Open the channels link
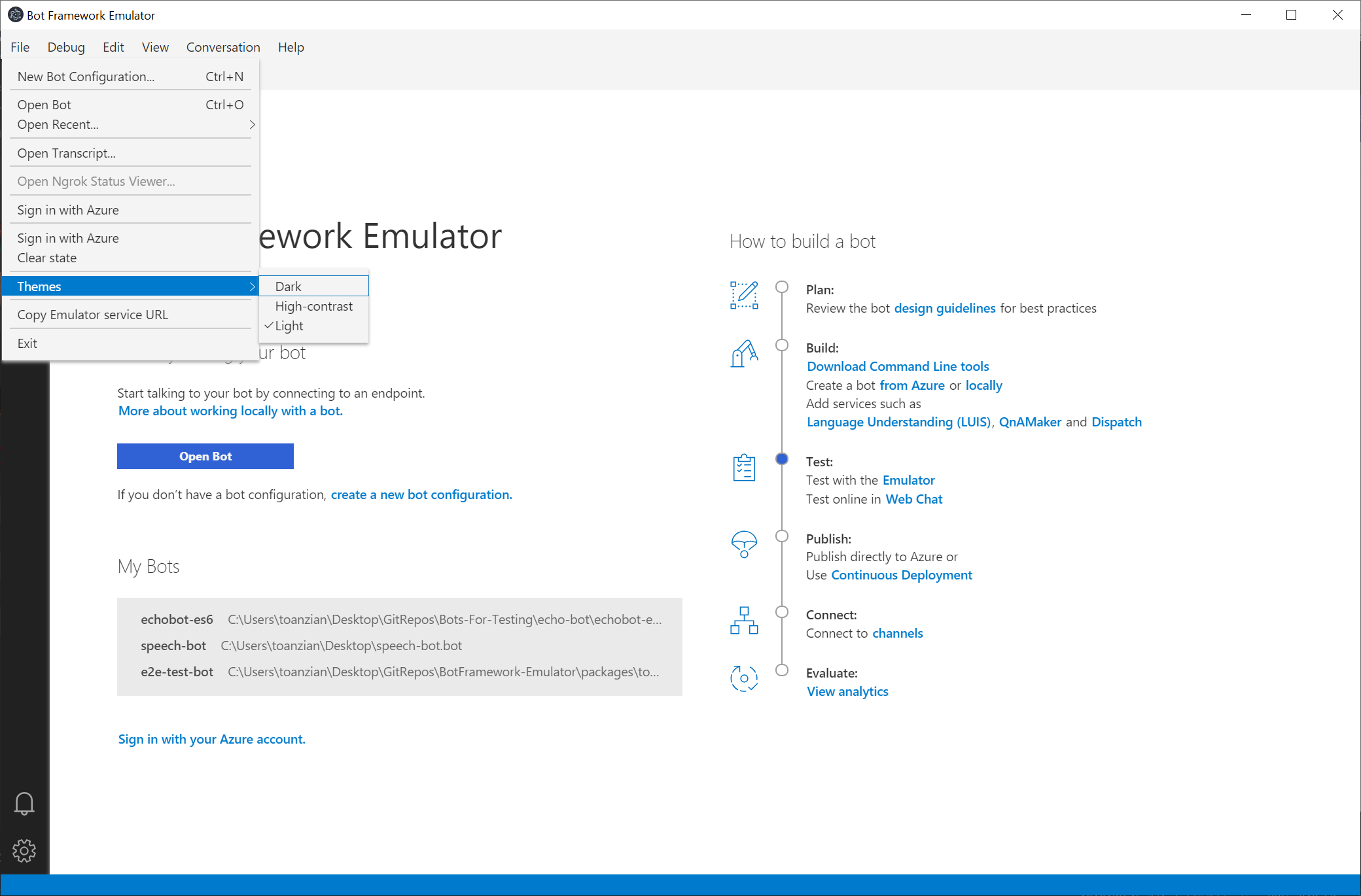 coord(898,633)
